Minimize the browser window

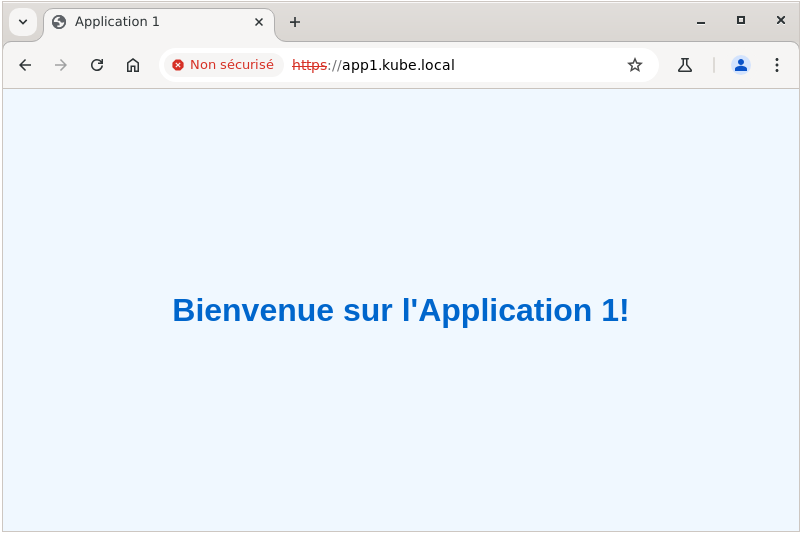[701, 21]
